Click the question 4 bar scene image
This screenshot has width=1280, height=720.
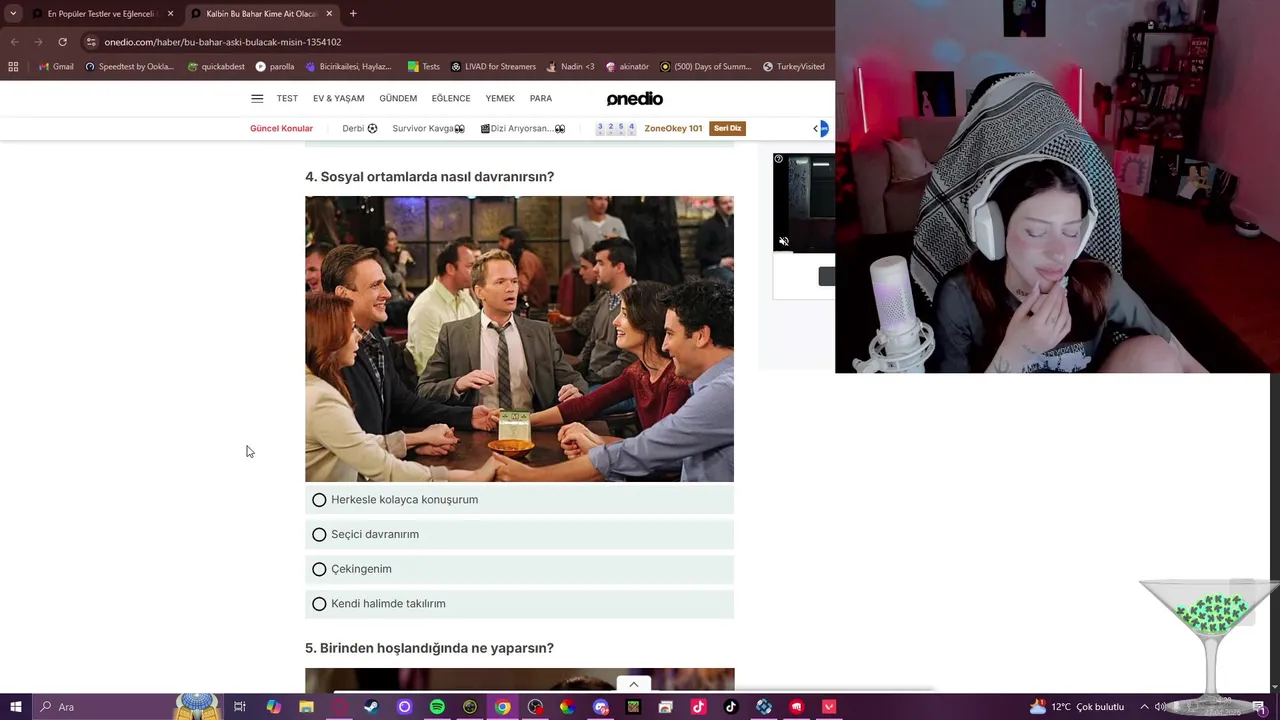tap(519, 339)
